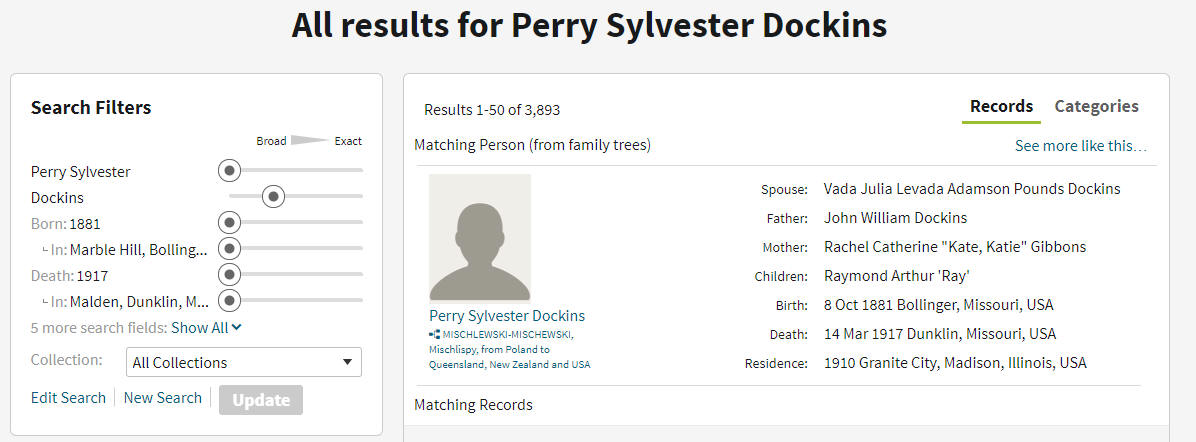
Task: Click the Marble Hill birthplace slider handle
Action: click(x=230, y=248)
